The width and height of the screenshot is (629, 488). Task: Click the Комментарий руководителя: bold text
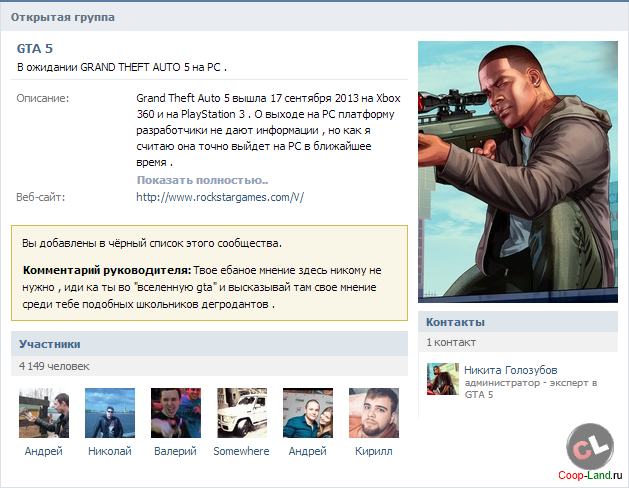pyautogui.click(x=107, y=270)
